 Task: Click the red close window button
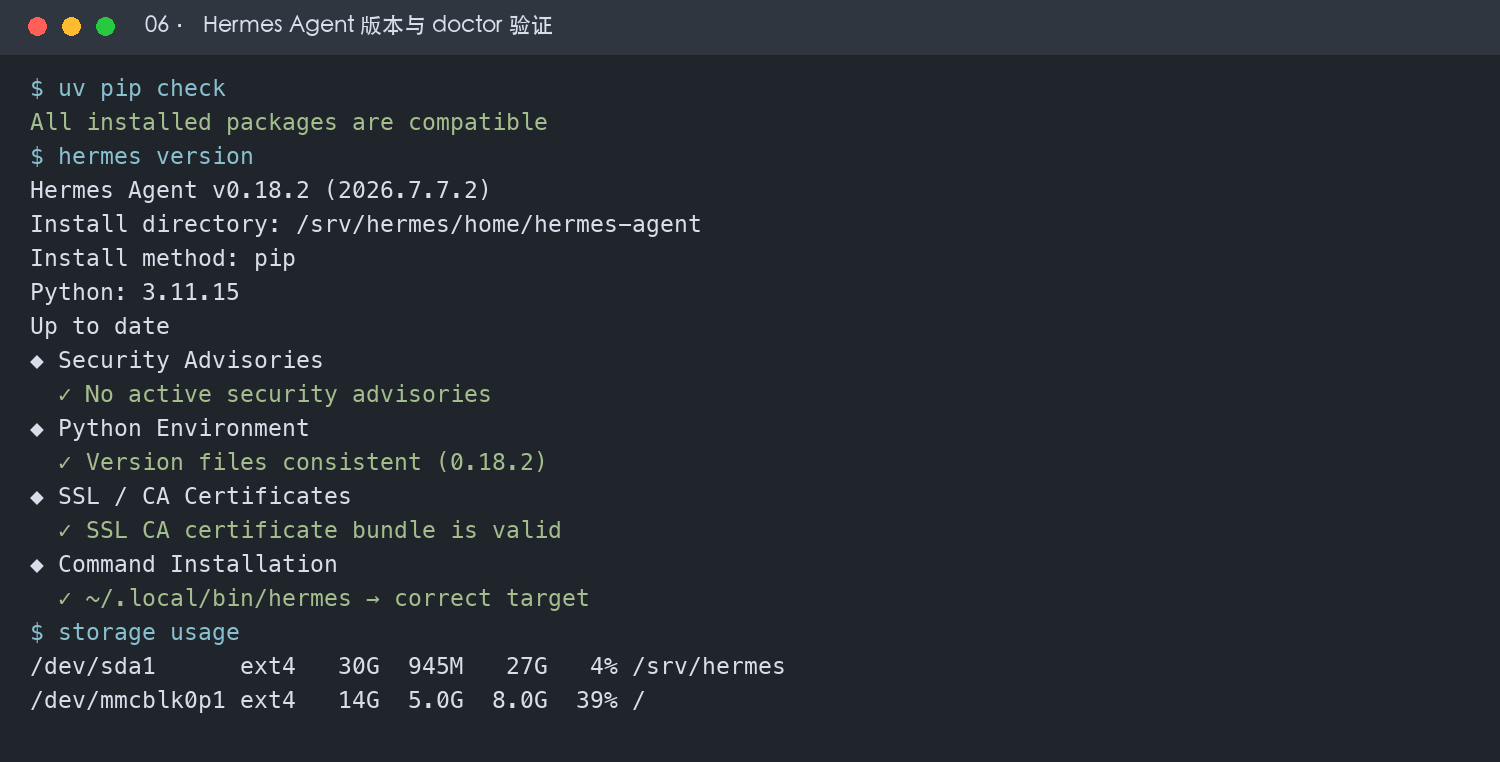pos(38,27)
